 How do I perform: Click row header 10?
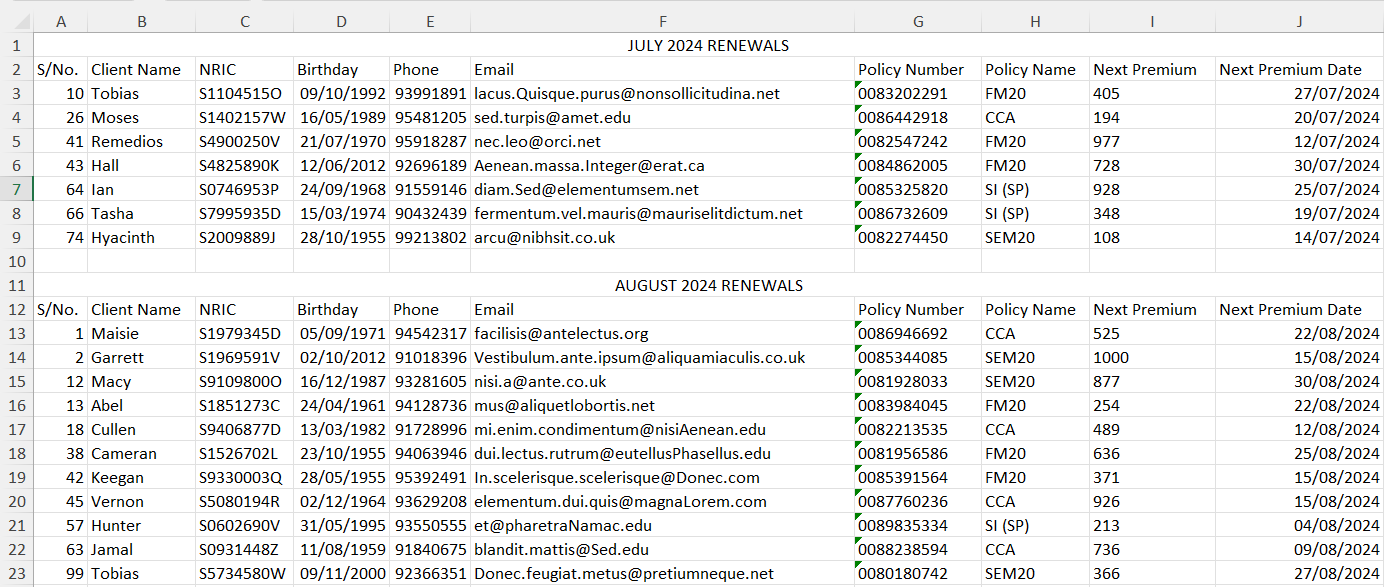16,261
